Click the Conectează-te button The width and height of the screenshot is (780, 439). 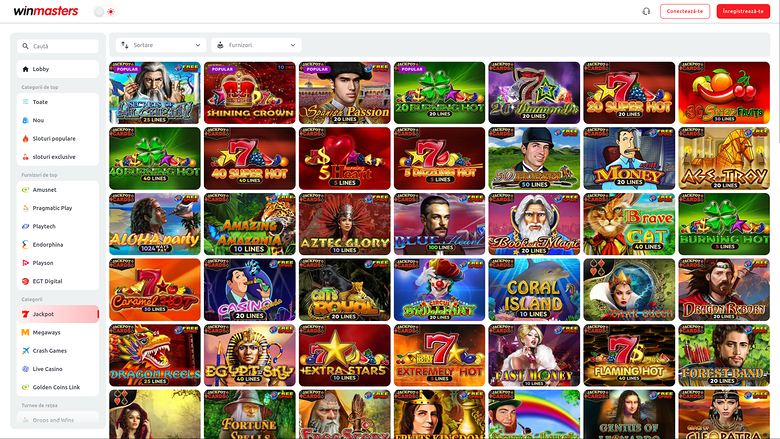coord(684,11)
